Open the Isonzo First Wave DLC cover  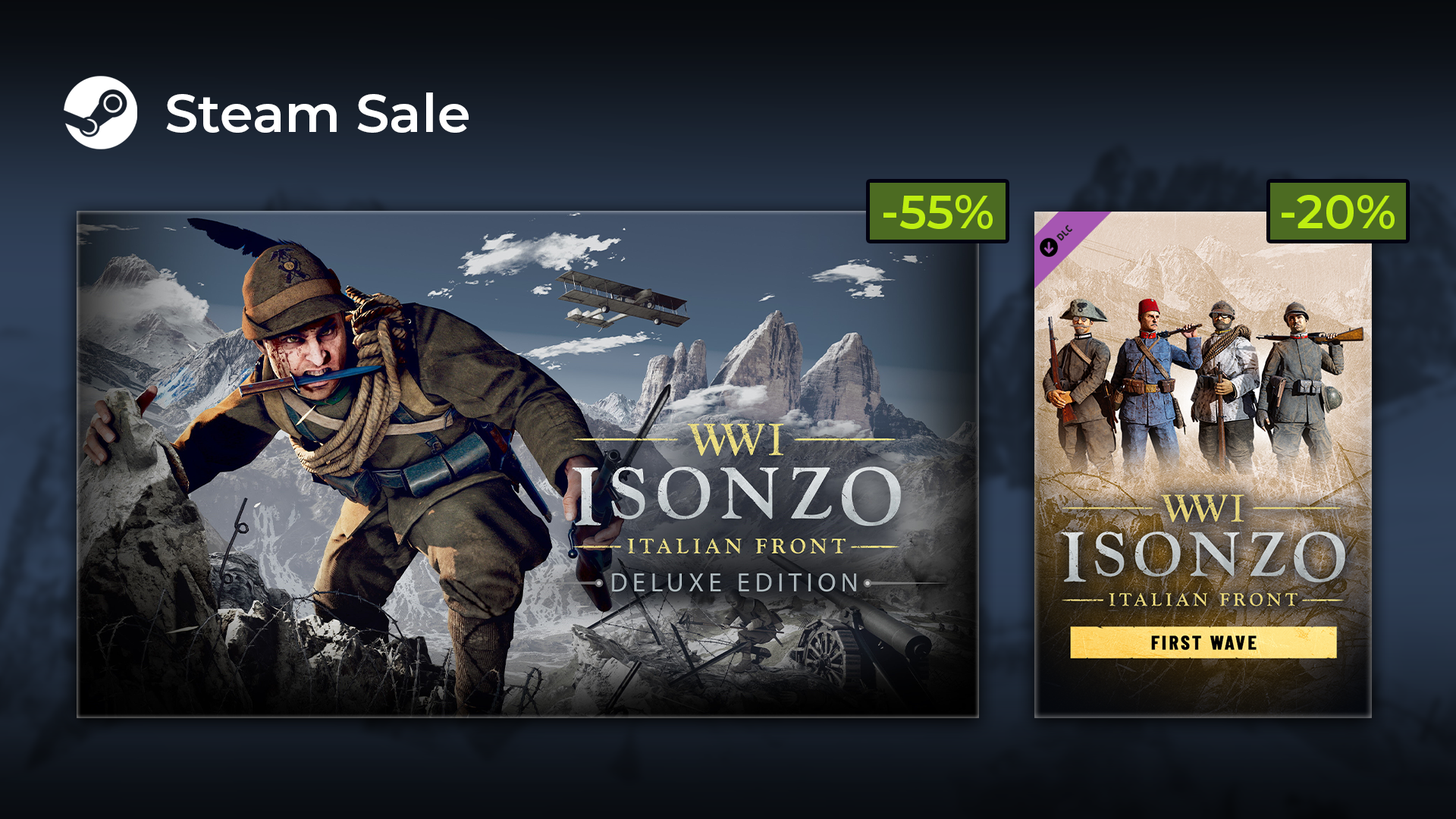click(1203, 464)
